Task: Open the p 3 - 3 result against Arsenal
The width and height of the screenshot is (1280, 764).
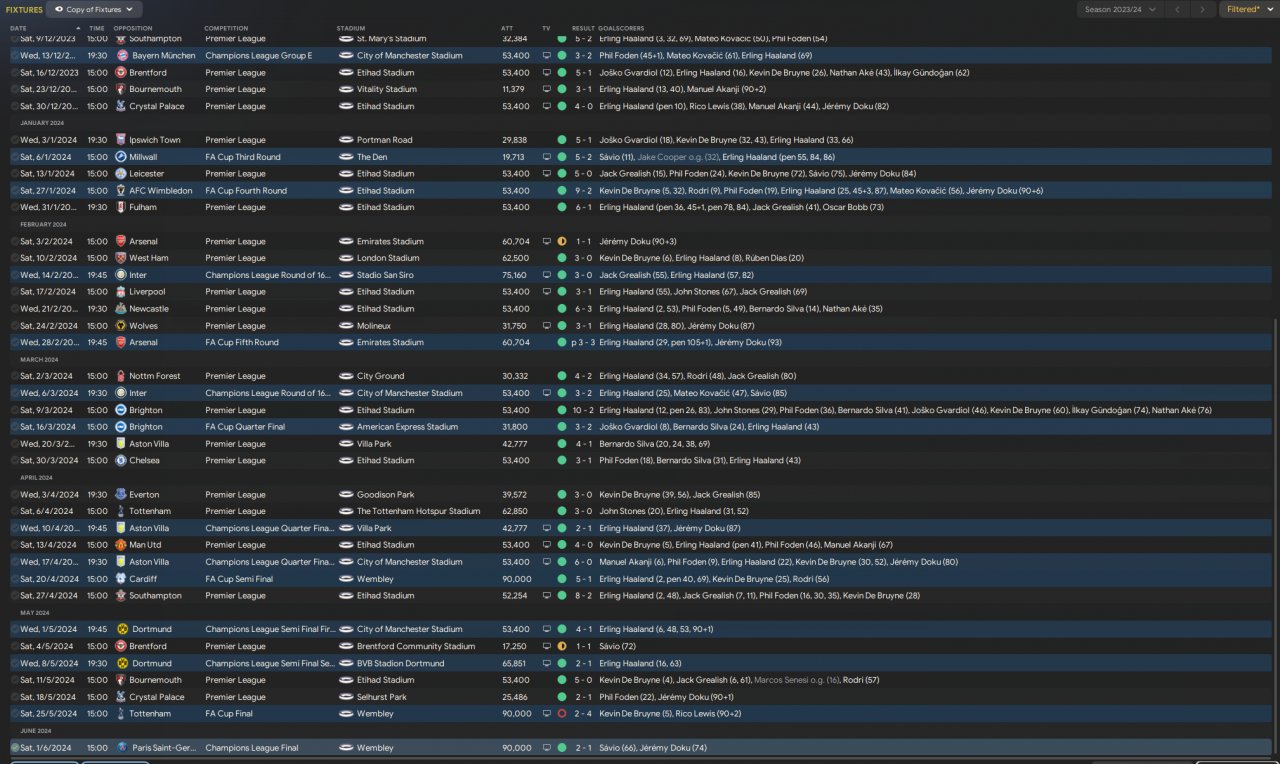Action: point(582,343)
